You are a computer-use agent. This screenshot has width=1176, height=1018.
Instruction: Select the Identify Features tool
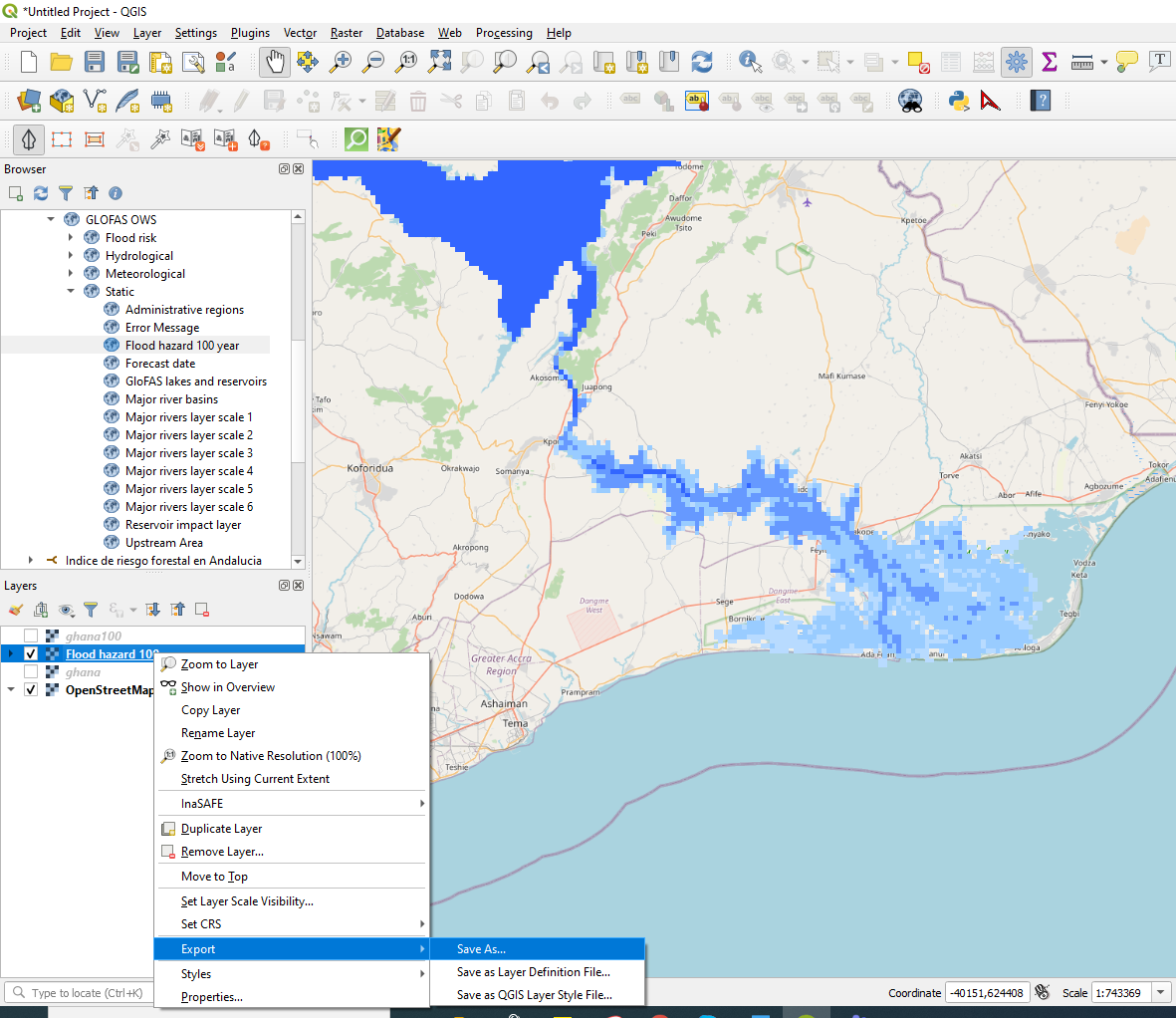[750, 62]
